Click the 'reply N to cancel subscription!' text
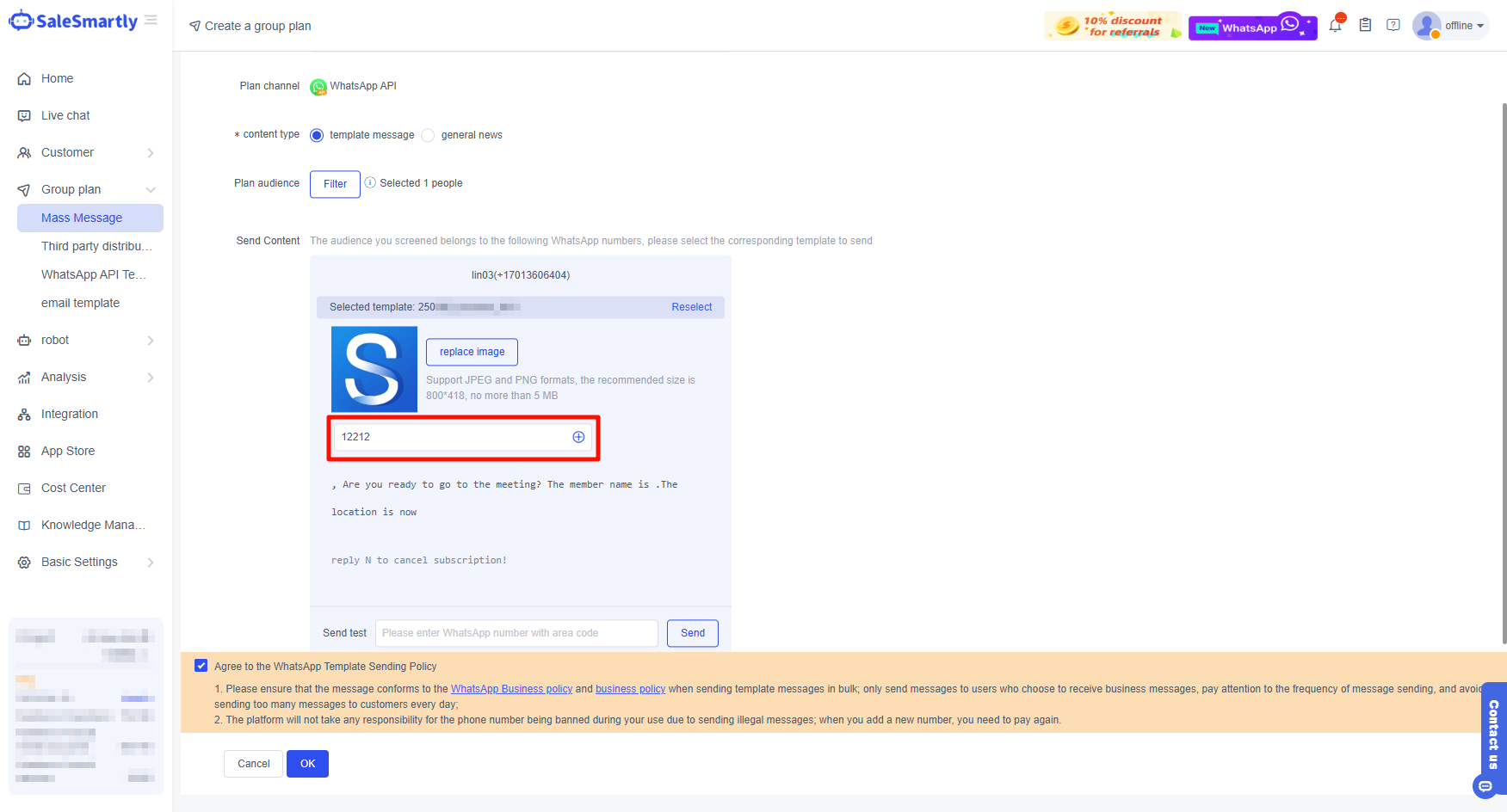 [x=419, y=560]
